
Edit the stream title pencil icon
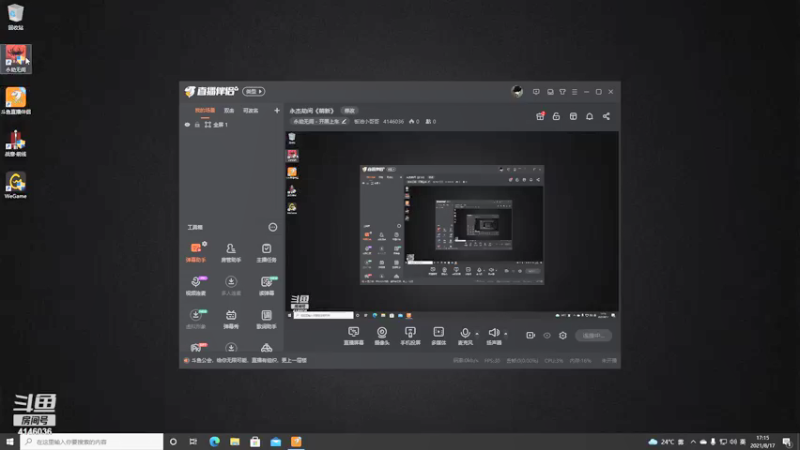(344, 121)
